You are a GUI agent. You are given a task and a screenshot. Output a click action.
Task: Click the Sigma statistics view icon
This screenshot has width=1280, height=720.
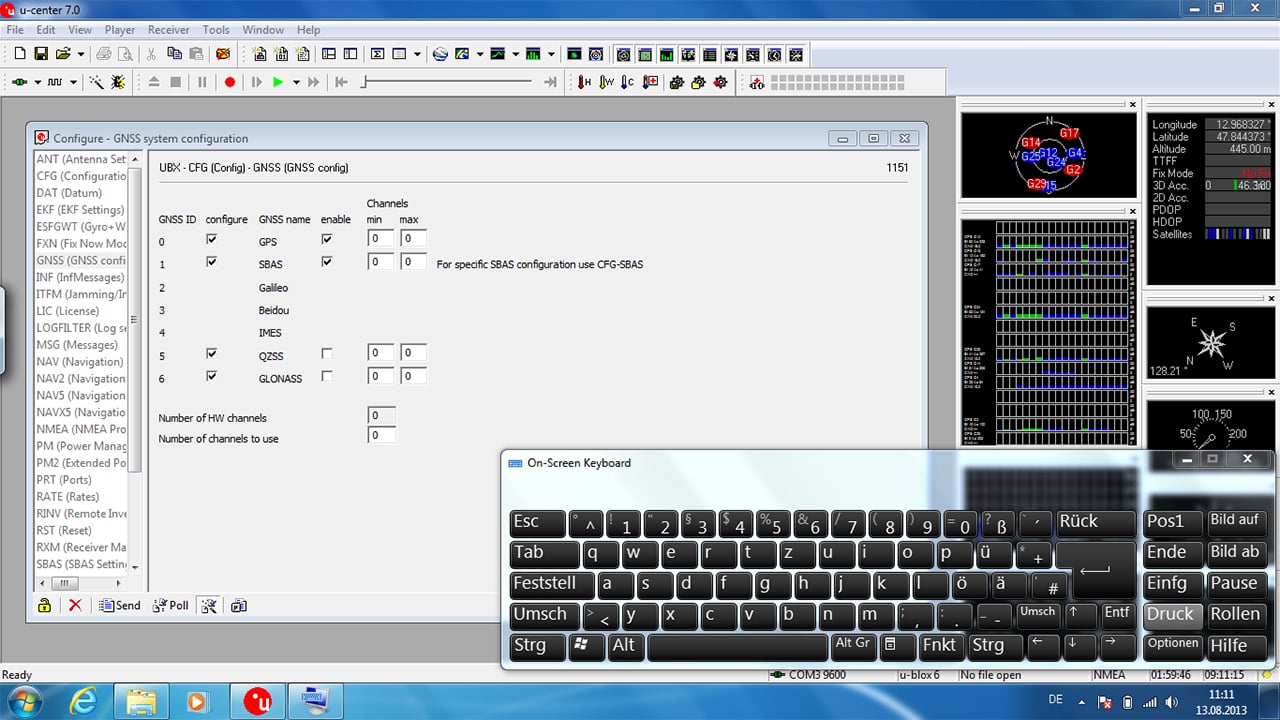(378, 54)
